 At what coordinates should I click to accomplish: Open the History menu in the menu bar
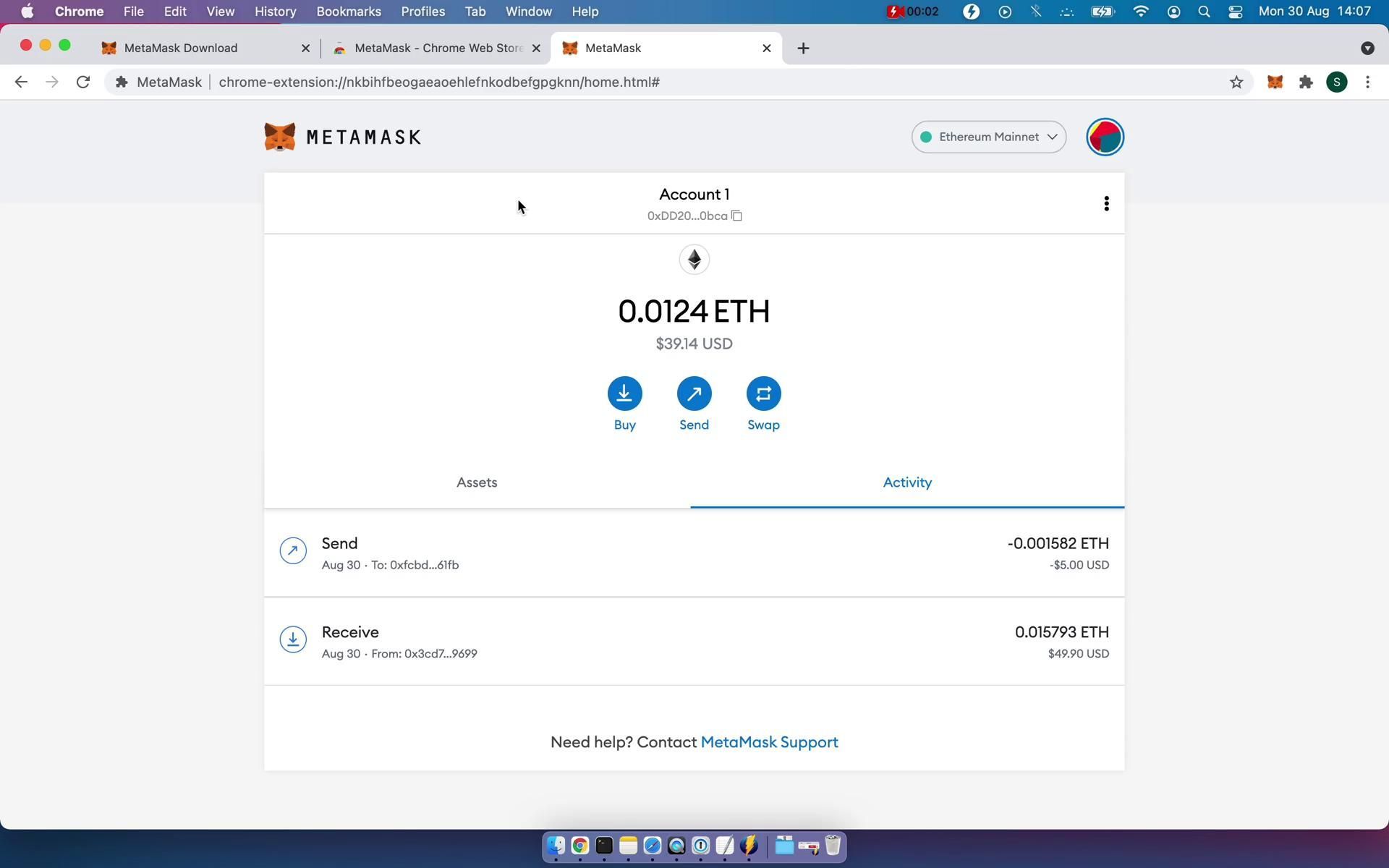pos(274,11)
